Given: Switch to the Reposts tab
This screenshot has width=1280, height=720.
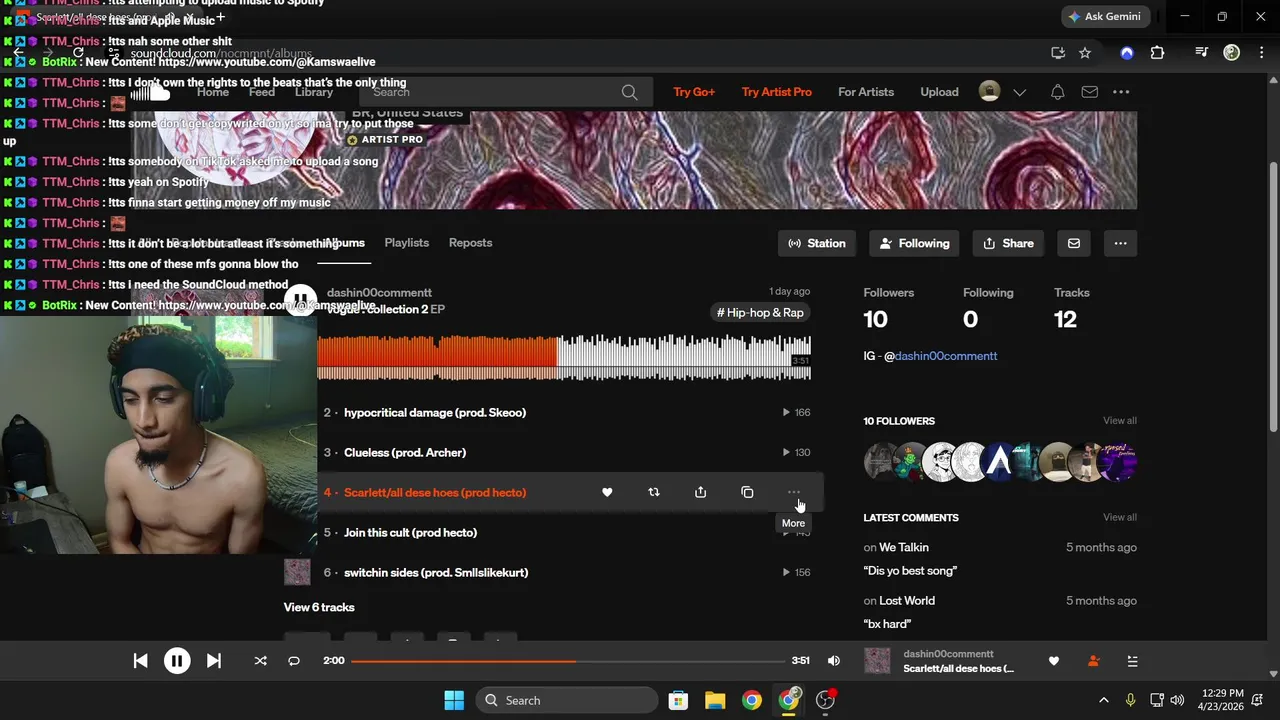Looking at the screenshot, I should [x=470, y=243].
